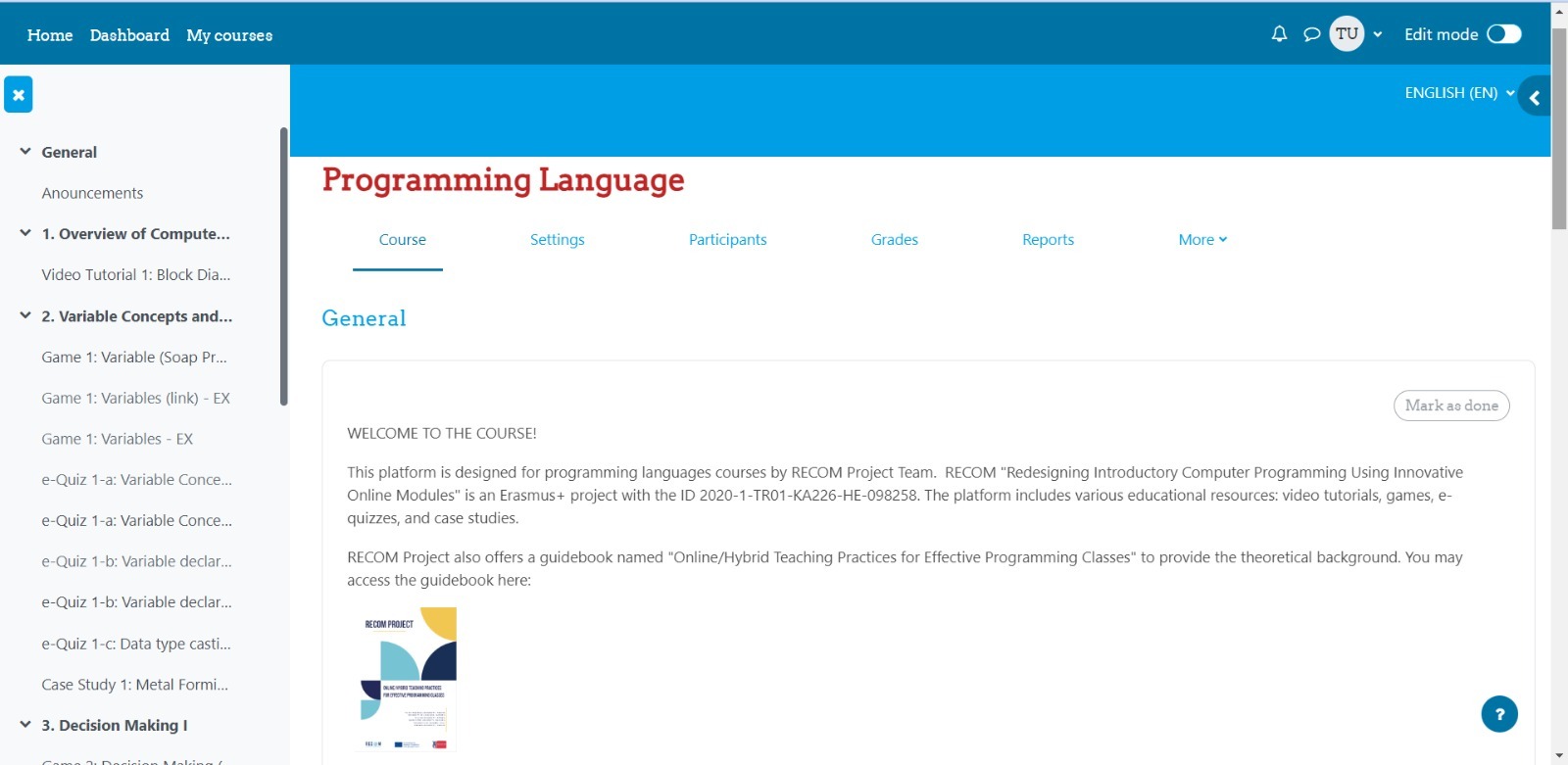Go to Home in top navigation
This screenshot has height=765, width=1568.
50,35
